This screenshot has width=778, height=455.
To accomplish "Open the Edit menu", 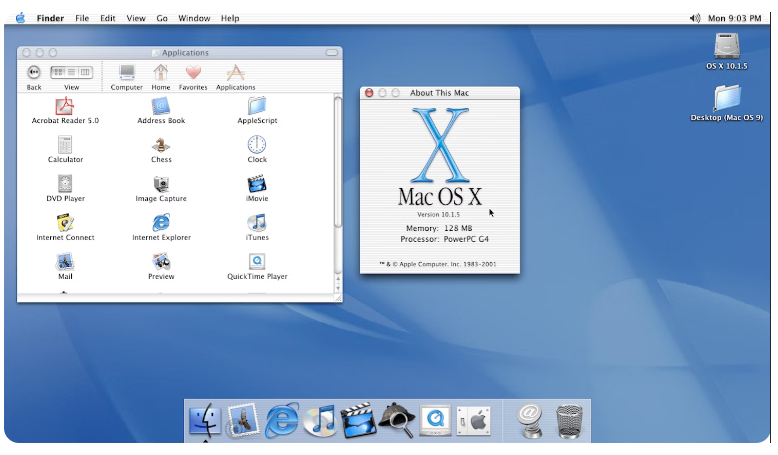I will coord(108,18).
